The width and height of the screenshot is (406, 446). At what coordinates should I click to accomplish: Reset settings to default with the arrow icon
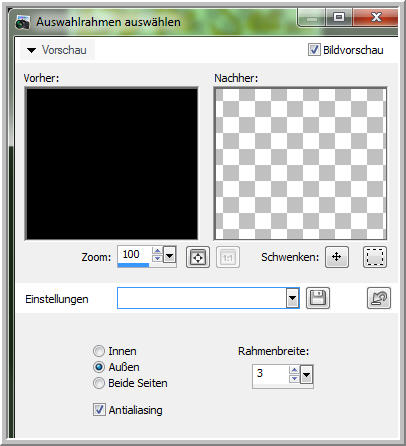pos(379,298)
